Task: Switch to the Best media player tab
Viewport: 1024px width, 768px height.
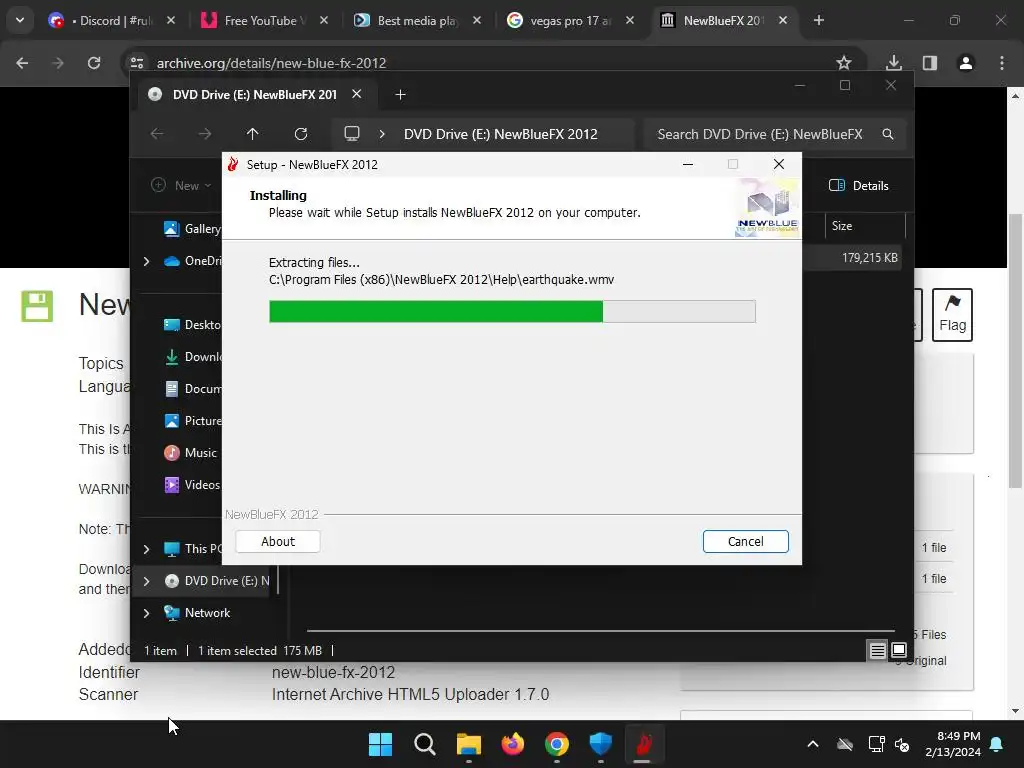Action: click(417, 21)
